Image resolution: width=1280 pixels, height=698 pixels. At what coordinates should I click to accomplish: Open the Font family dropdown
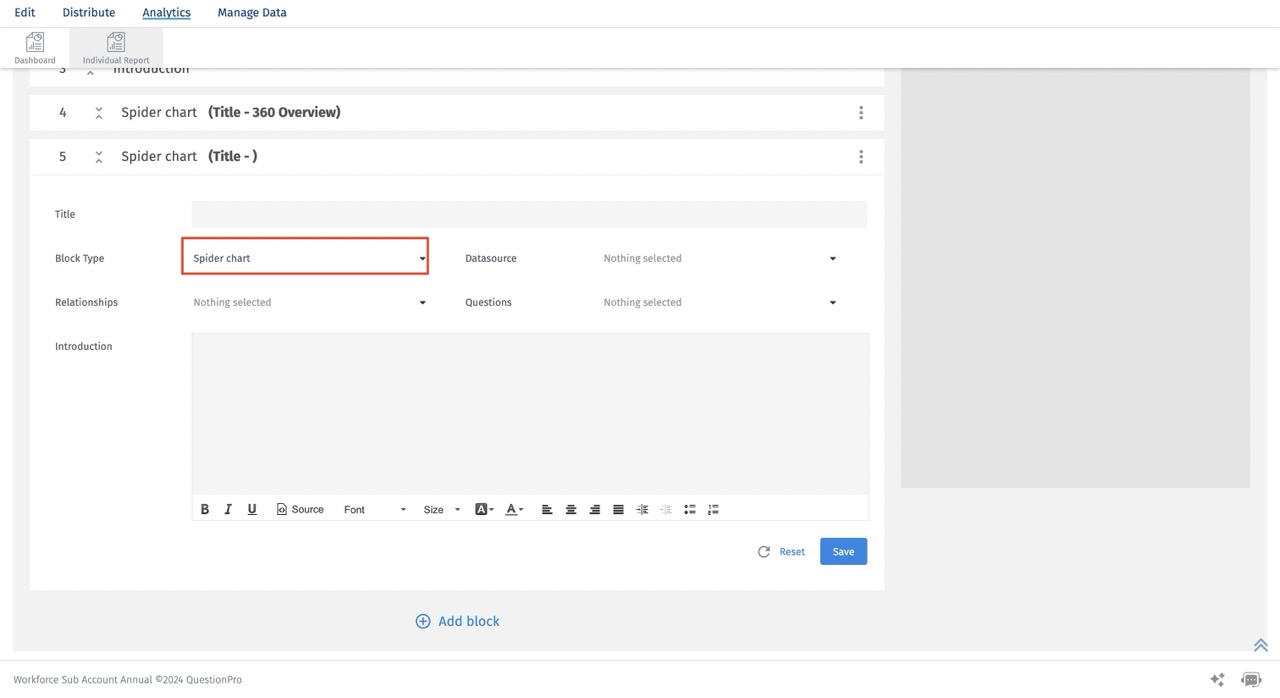374,509
